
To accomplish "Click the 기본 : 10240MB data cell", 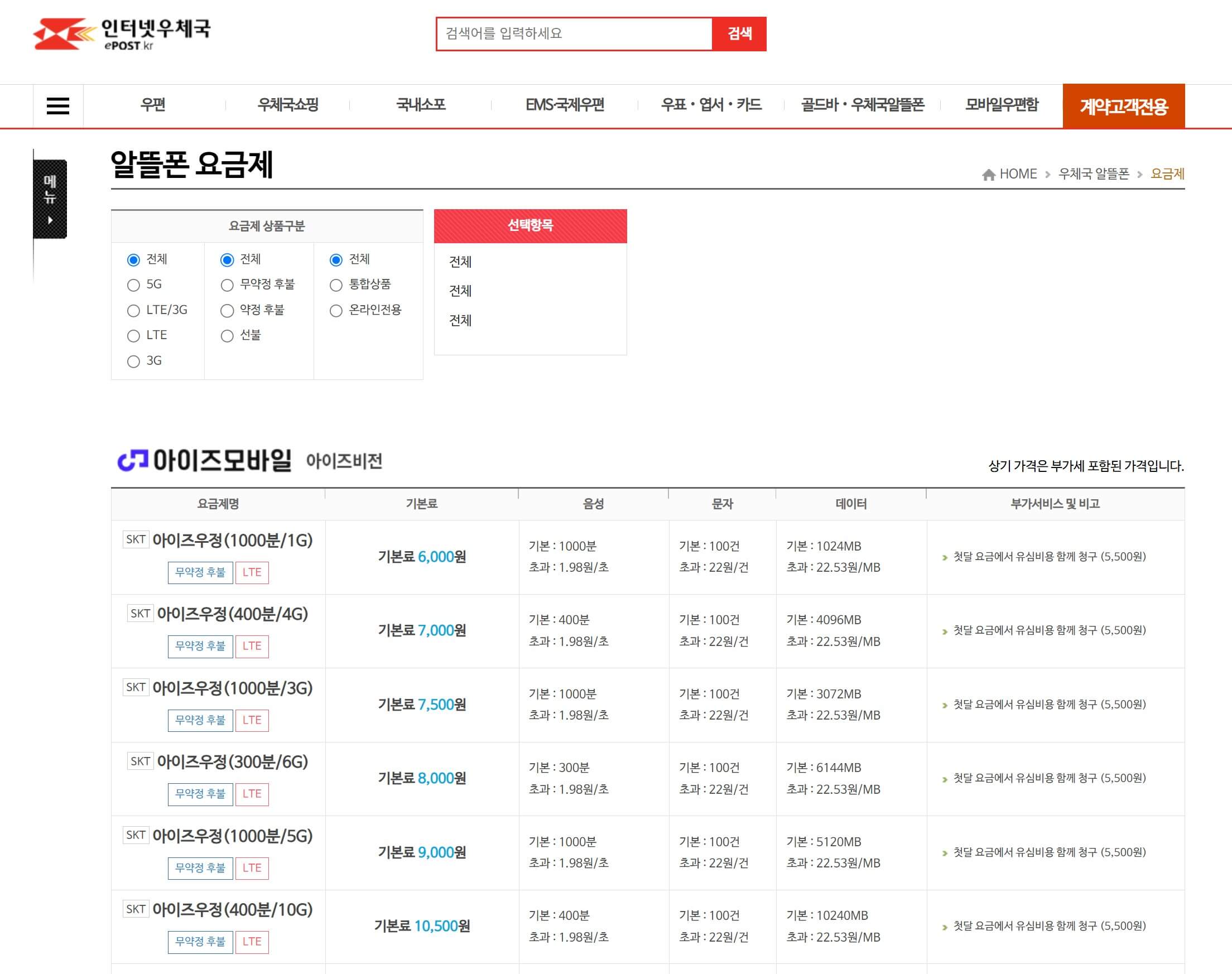I will [x=827, y=915].
